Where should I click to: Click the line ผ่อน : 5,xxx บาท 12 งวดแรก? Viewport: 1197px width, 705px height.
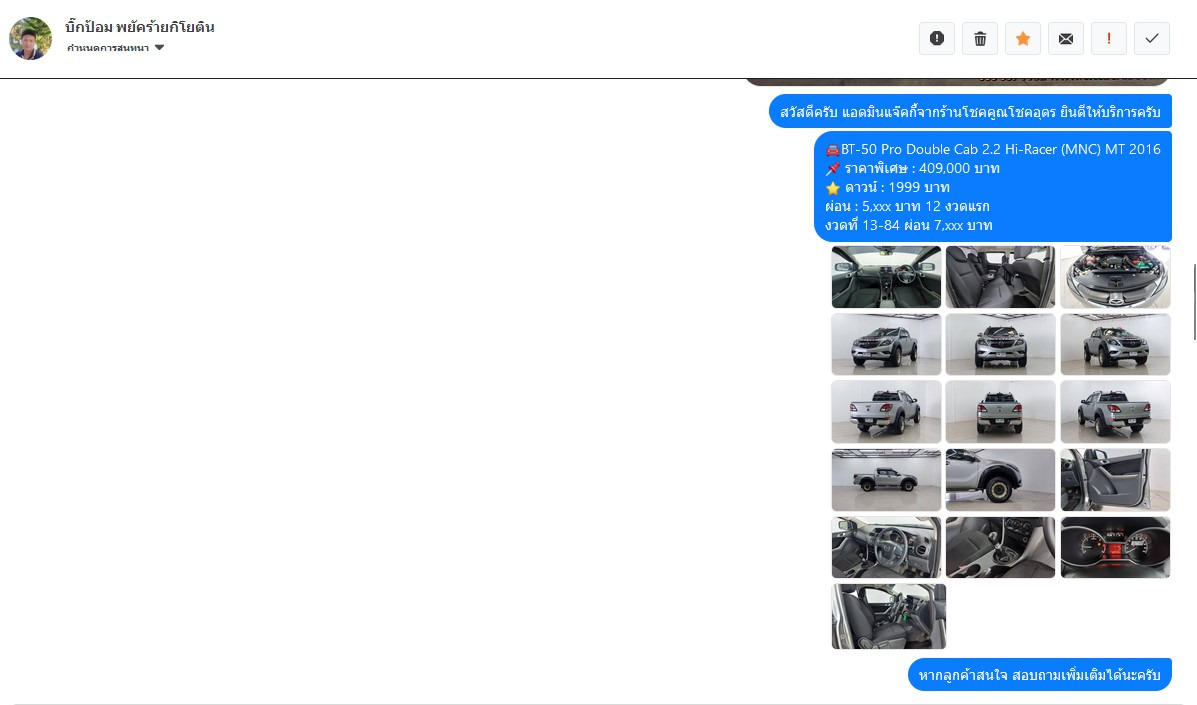click(907, 206)
